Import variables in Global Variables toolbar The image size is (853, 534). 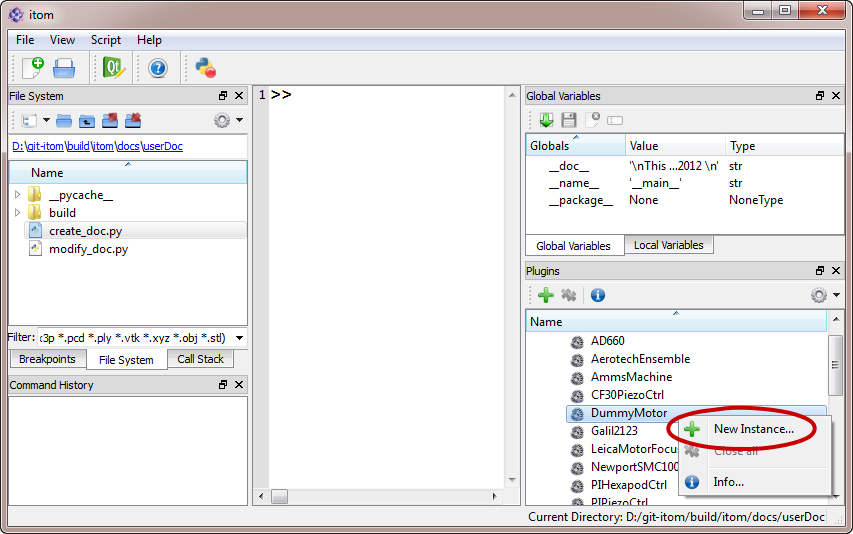click(546, 120)
